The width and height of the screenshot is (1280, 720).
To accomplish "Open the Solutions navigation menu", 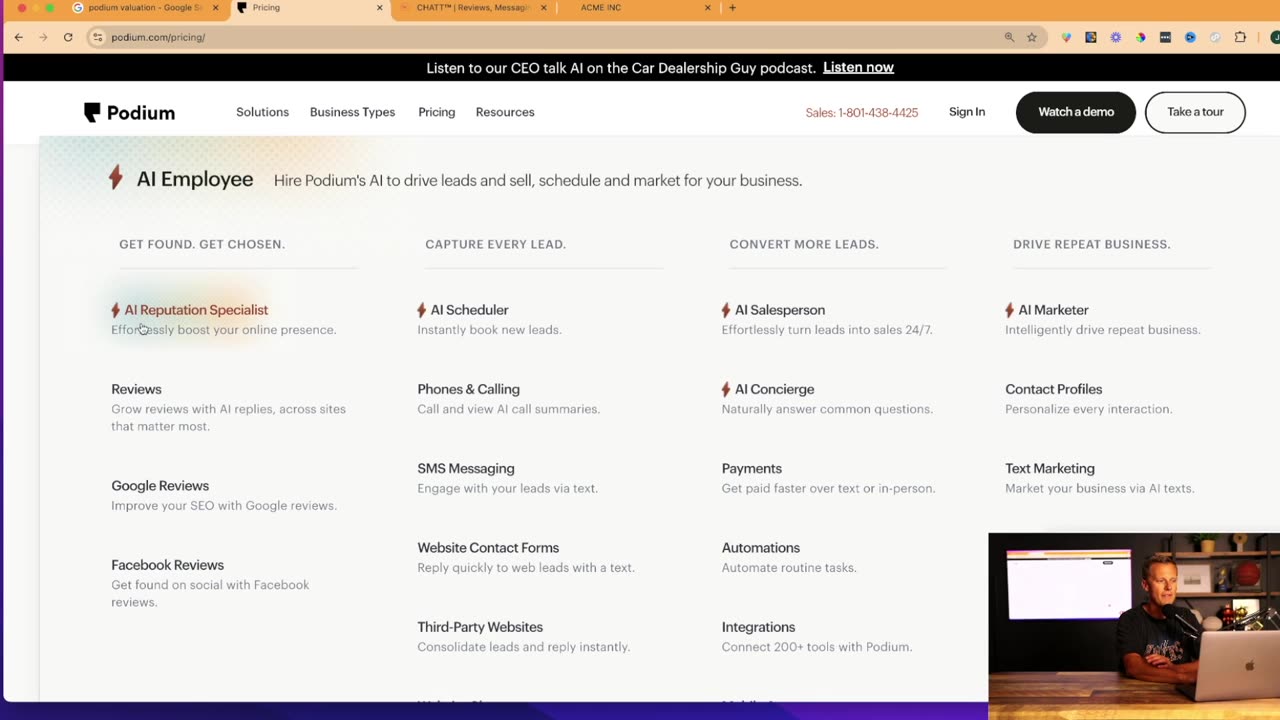I will pos(262,112).
